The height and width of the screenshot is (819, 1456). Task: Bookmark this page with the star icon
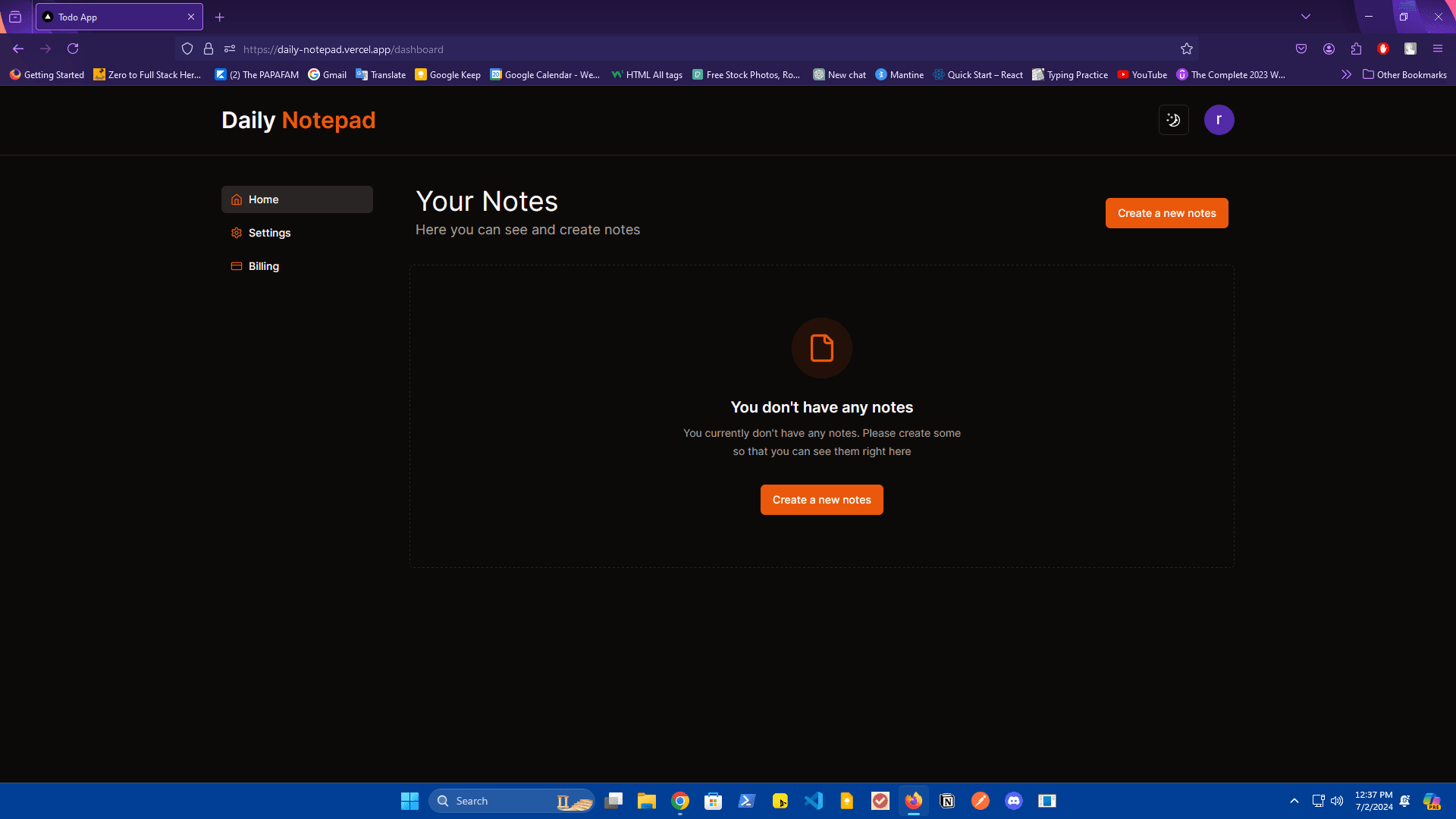[1187, 49]
